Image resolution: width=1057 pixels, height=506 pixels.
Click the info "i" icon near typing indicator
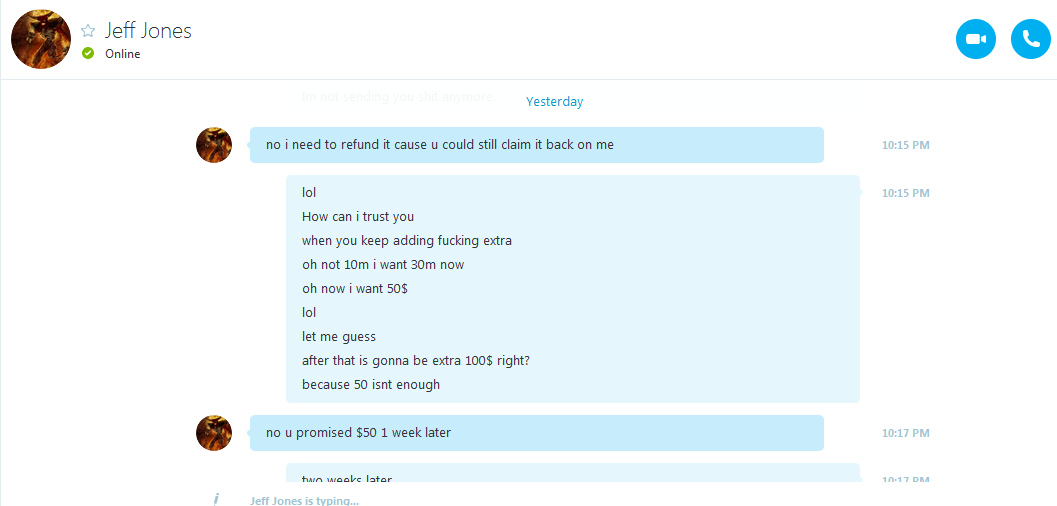click(216, 499)
